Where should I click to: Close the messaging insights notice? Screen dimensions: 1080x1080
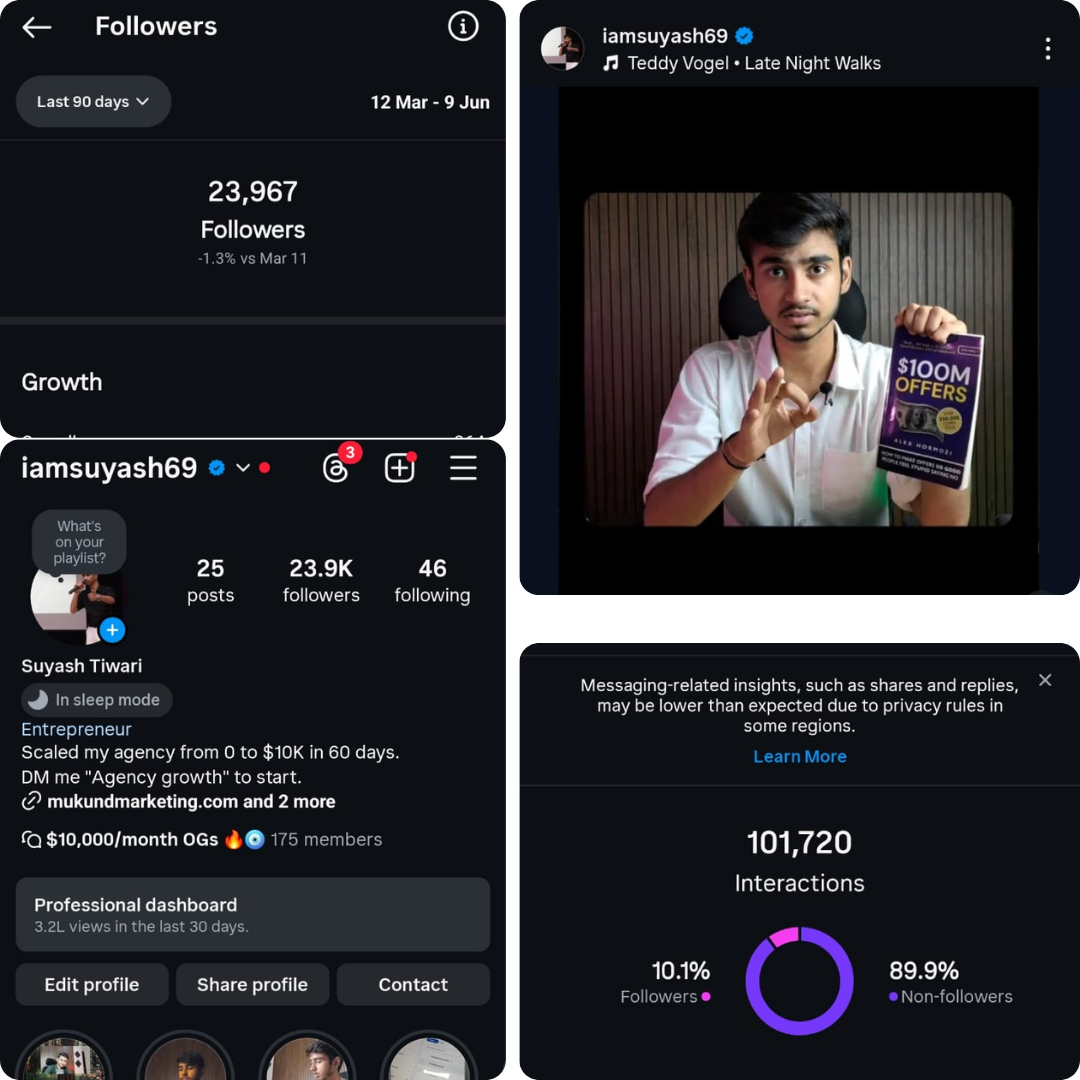pyautogui.click(x=1045, y=680)
